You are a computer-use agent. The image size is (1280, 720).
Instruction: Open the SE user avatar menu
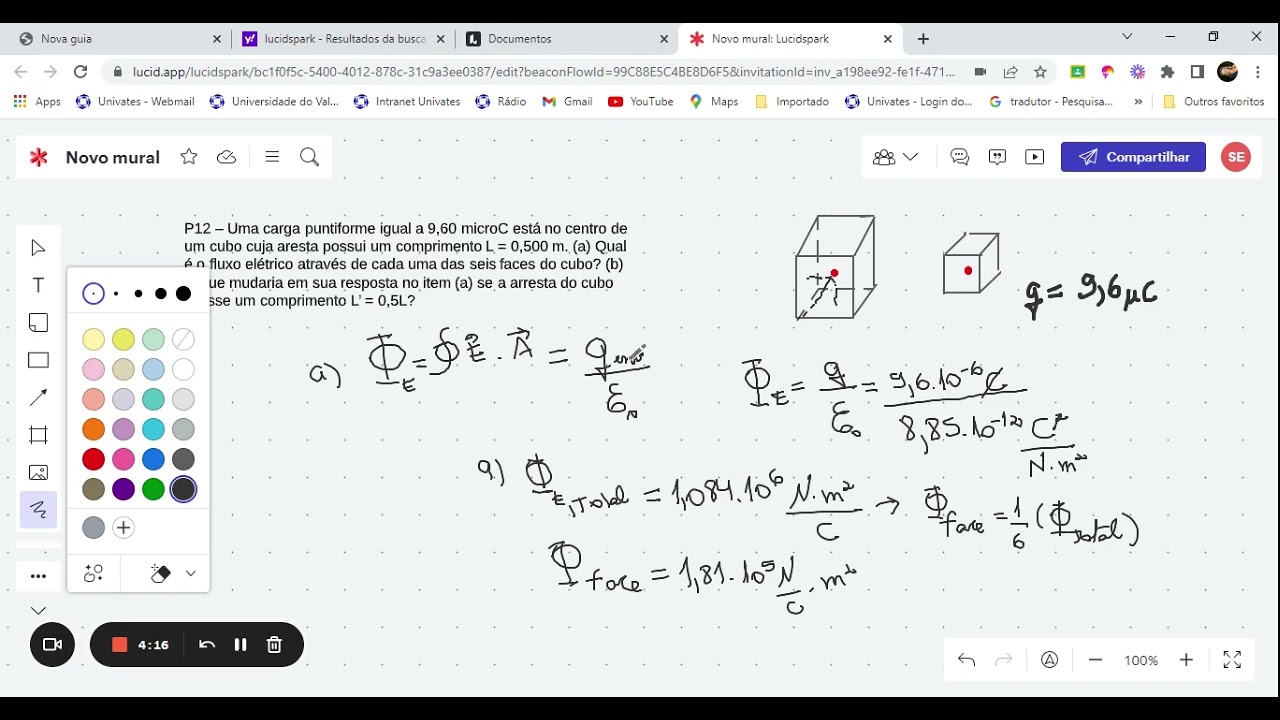pos(1236,157)
